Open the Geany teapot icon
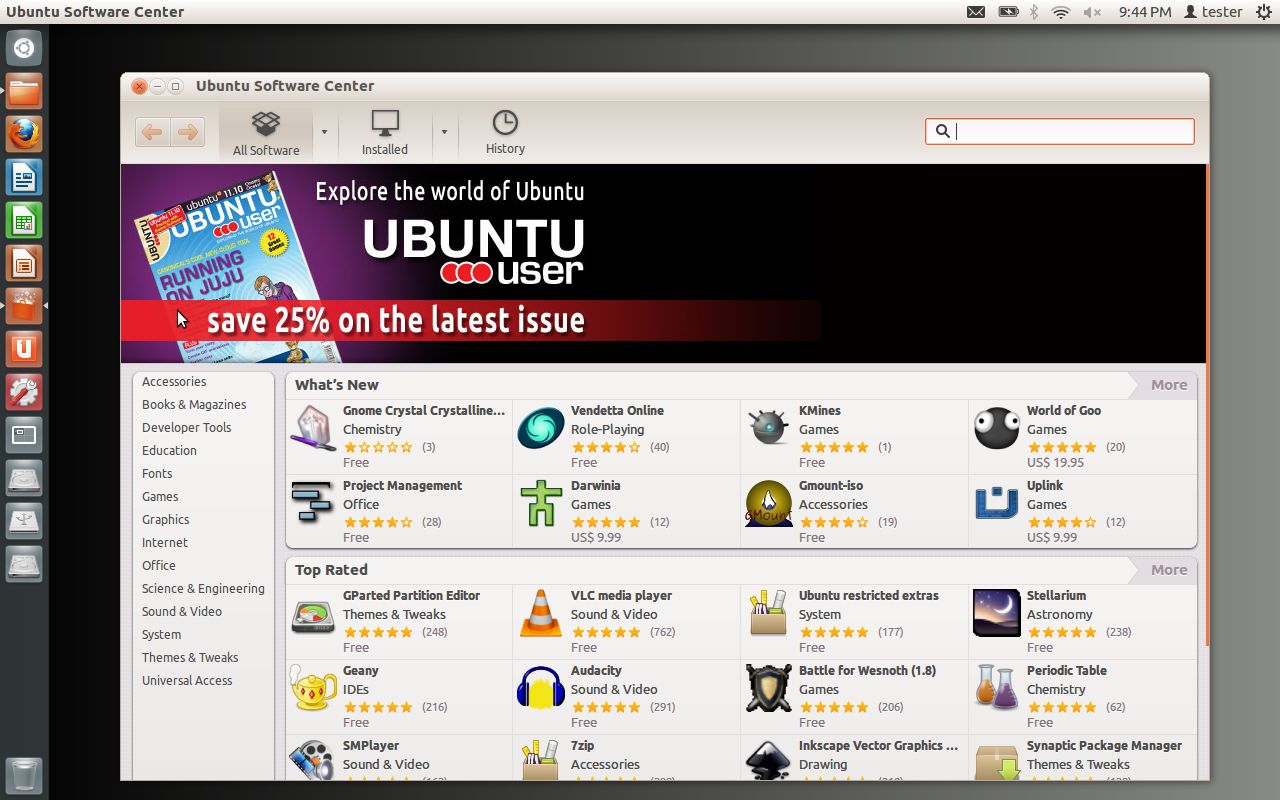The height and width of the screenshot is (800, 1280). [x=313, y=689]
